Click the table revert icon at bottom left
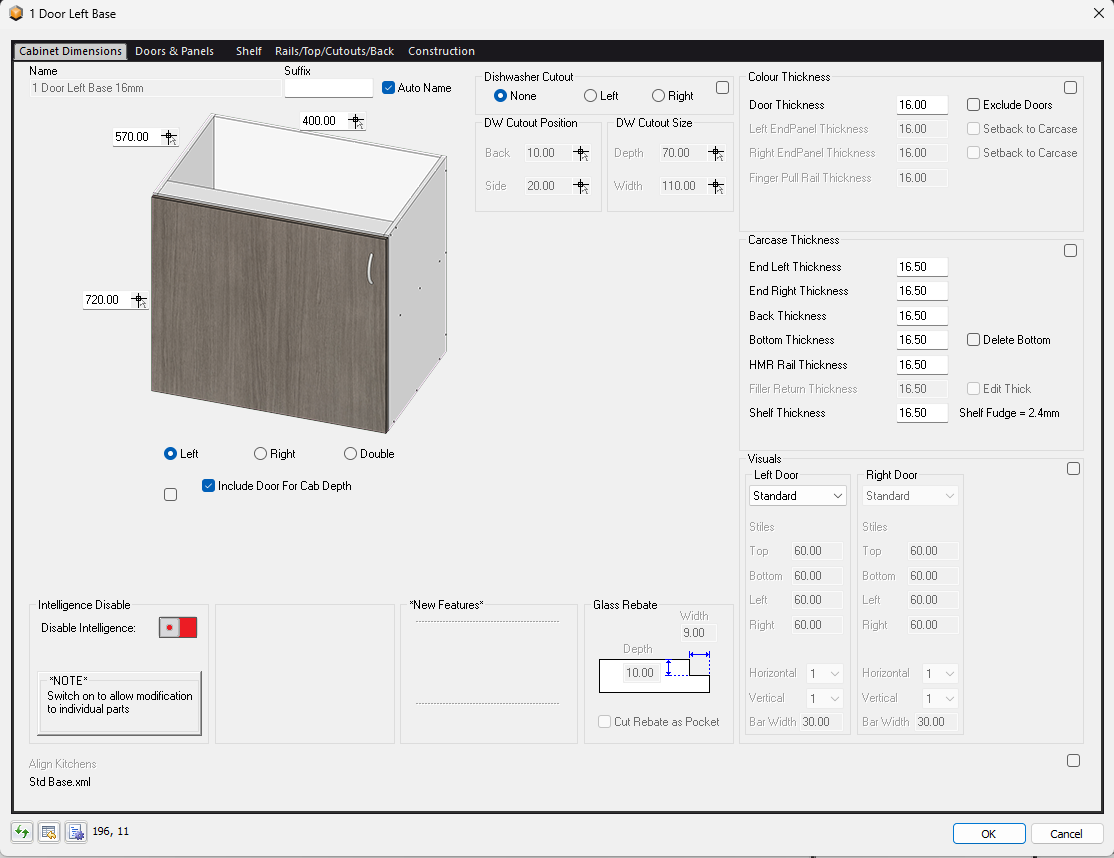 pos(49,832)
